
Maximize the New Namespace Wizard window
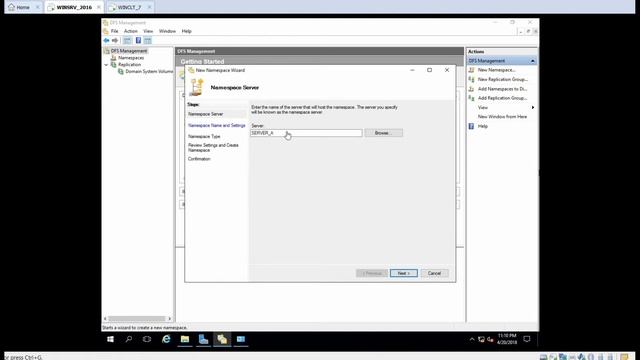point(429,70)
